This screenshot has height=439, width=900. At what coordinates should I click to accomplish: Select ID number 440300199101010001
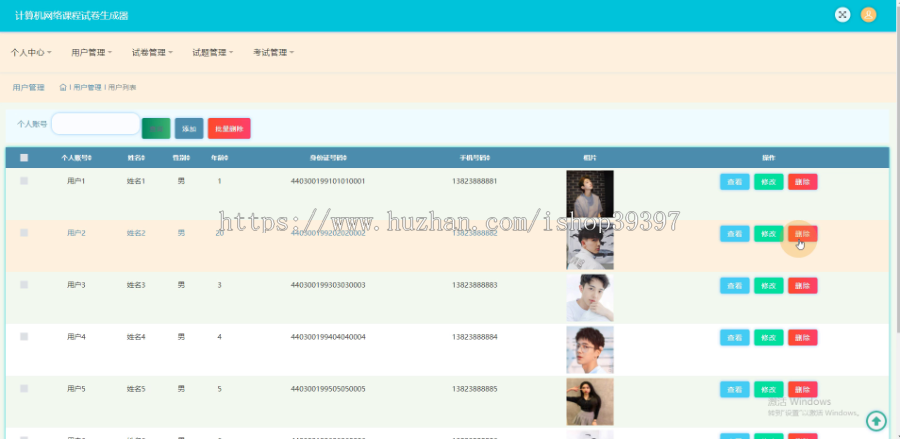[328, 181]
